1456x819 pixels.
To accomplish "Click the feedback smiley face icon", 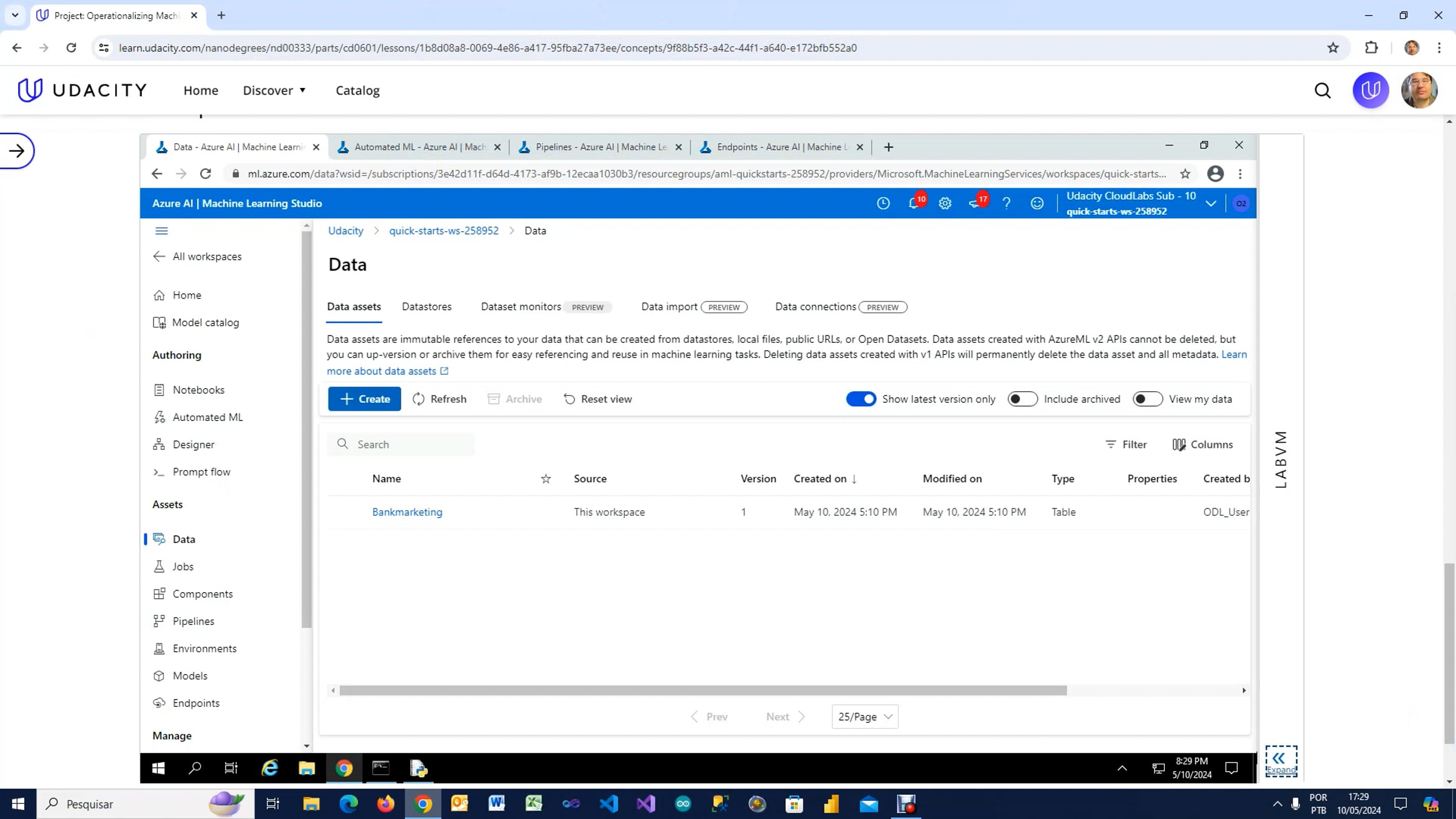I will [x=1037, y=204].
